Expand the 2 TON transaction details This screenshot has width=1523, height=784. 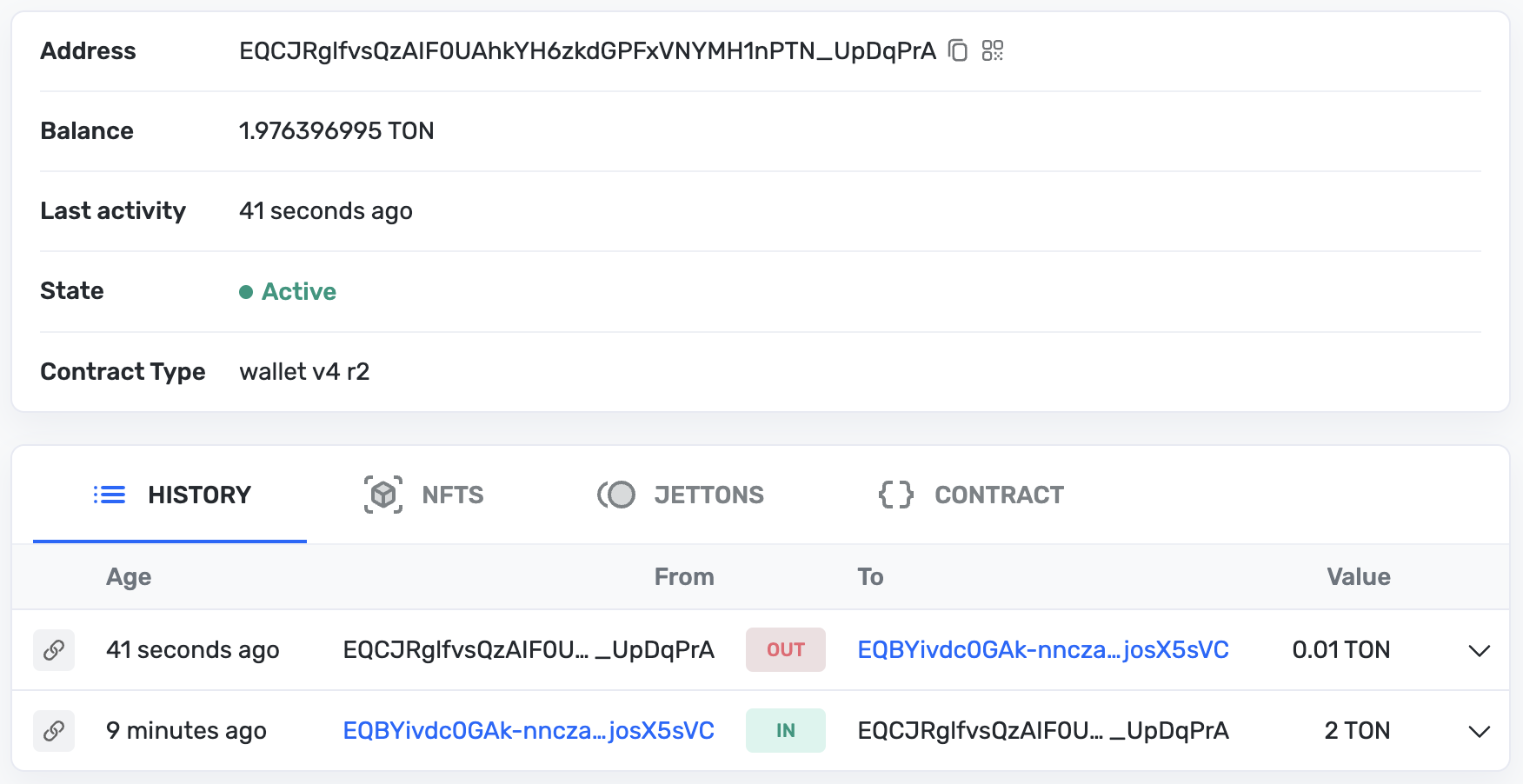click(x=1478, y=730)
